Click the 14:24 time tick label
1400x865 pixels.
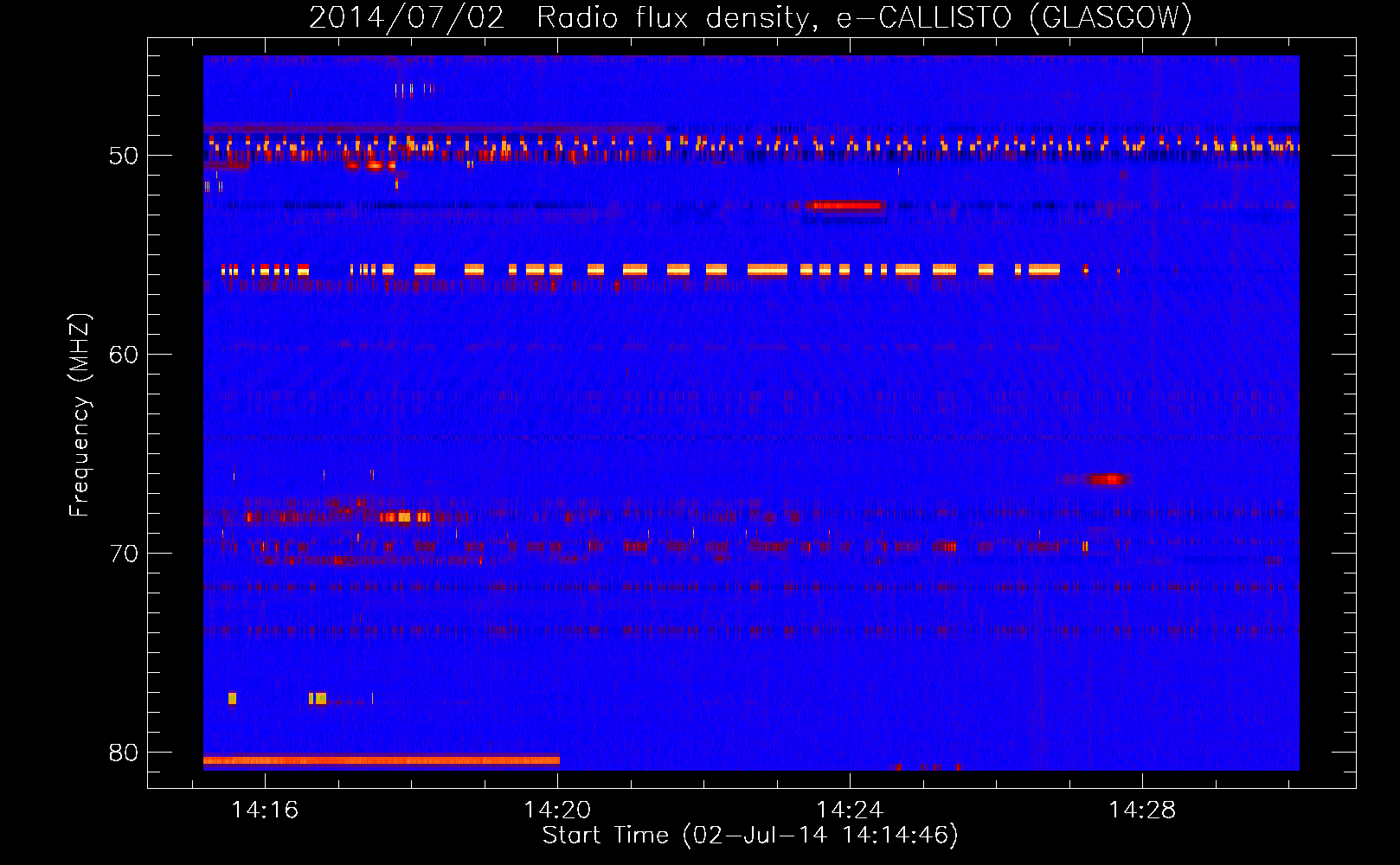[x=850, y=810]
